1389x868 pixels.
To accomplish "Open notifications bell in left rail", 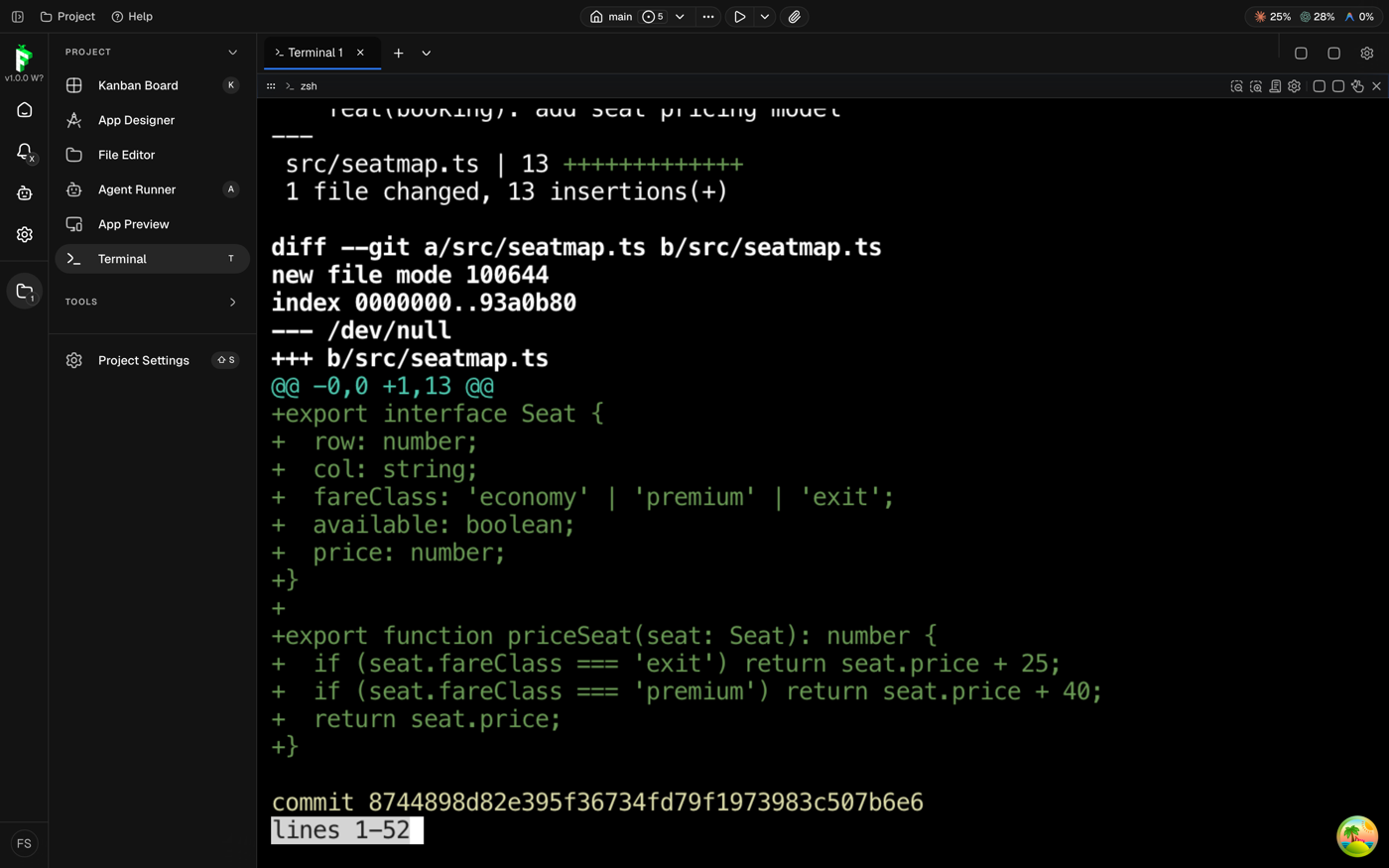I will point(25,152).
